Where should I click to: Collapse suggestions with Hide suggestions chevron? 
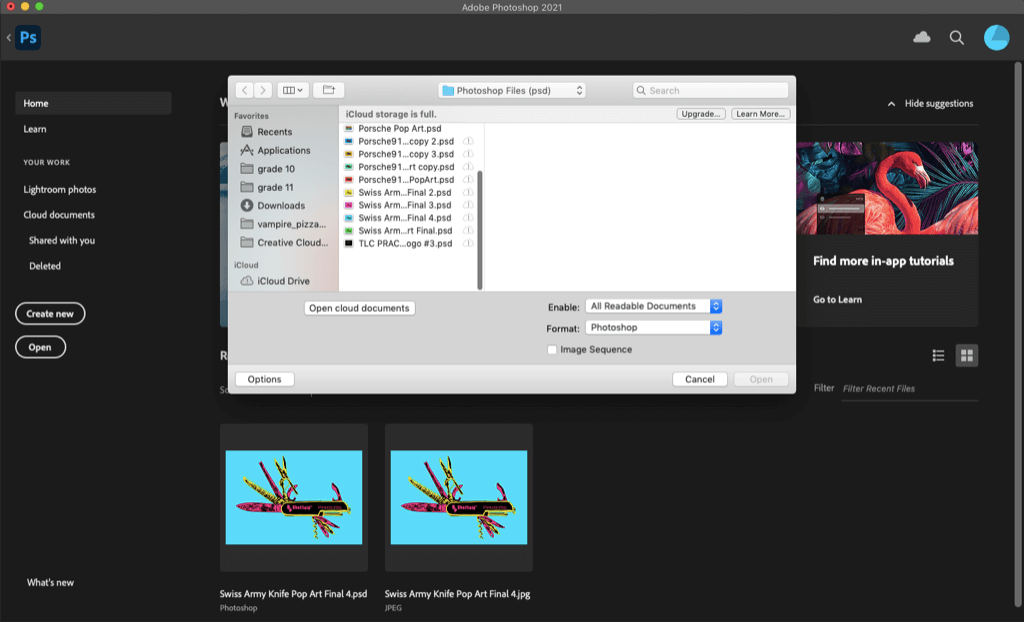(891, 104)
